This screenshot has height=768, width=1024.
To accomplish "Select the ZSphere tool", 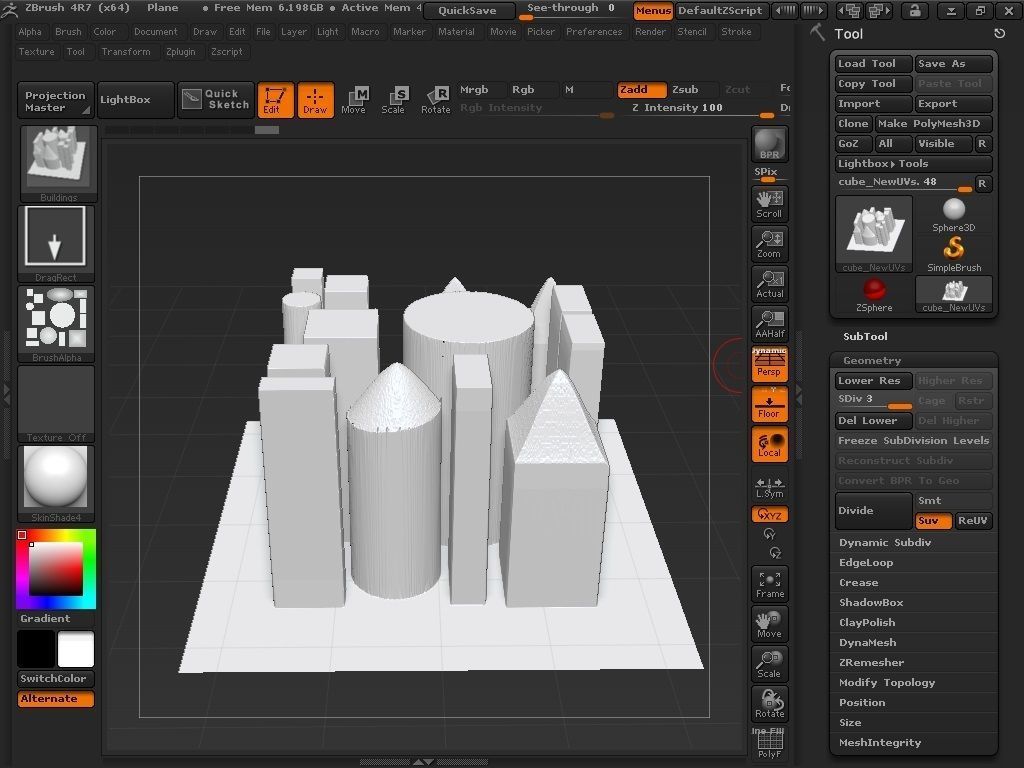I will coord(874,295).
